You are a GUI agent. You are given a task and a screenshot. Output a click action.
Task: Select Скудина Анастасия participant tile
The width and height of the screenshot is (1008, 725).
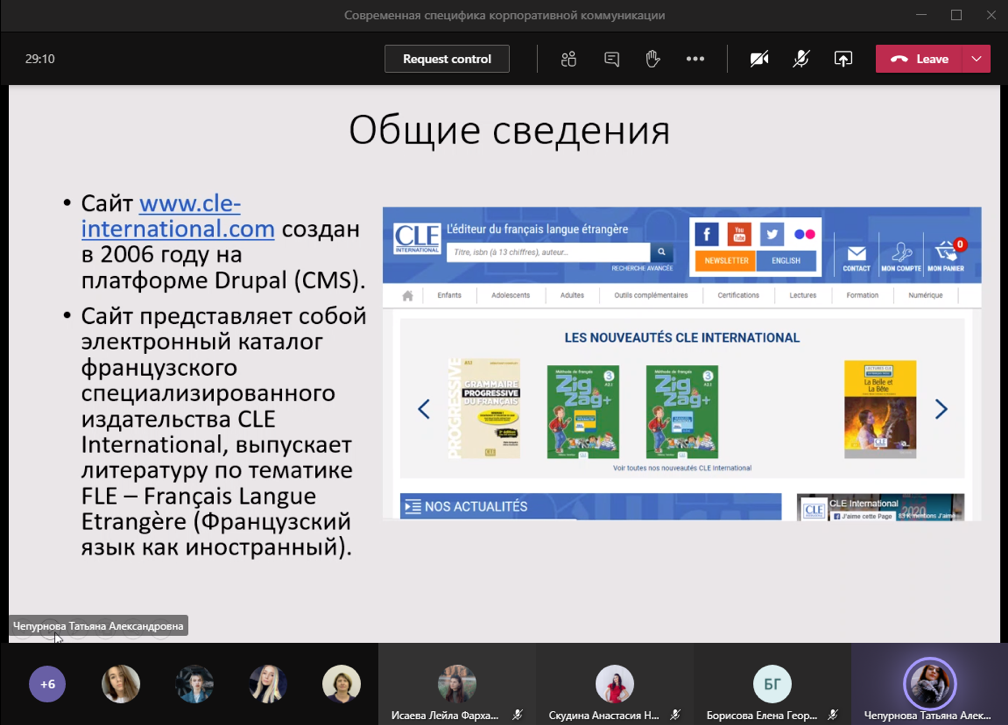tap(615, 684)
